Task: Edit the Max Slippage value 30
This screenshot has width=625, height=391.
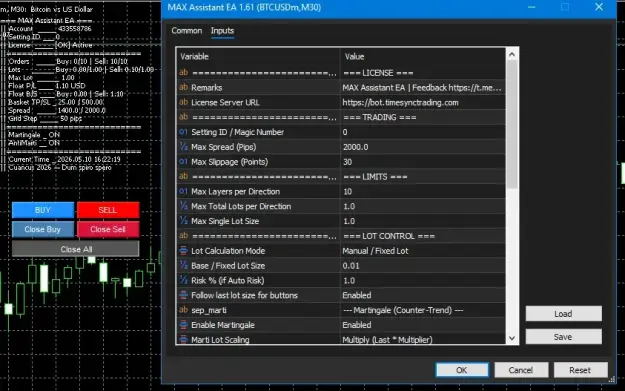Action: 423,161
